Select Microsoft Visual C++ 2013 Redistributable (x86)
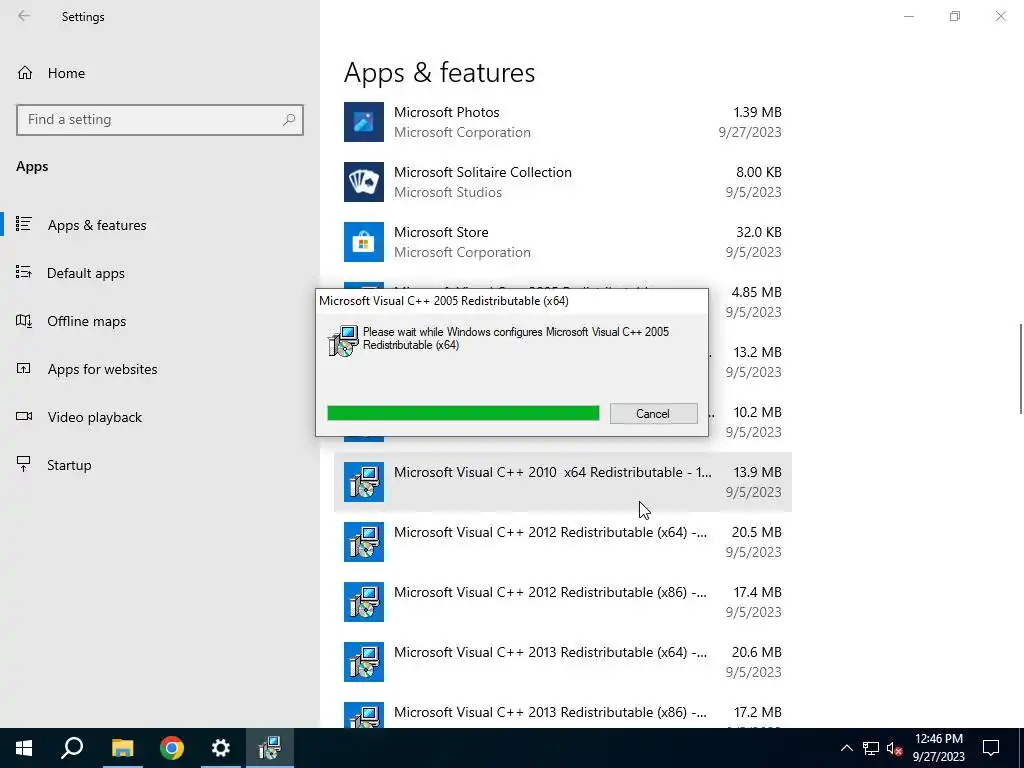This screenshot has width=1024, height=768. tap(563, 713)
